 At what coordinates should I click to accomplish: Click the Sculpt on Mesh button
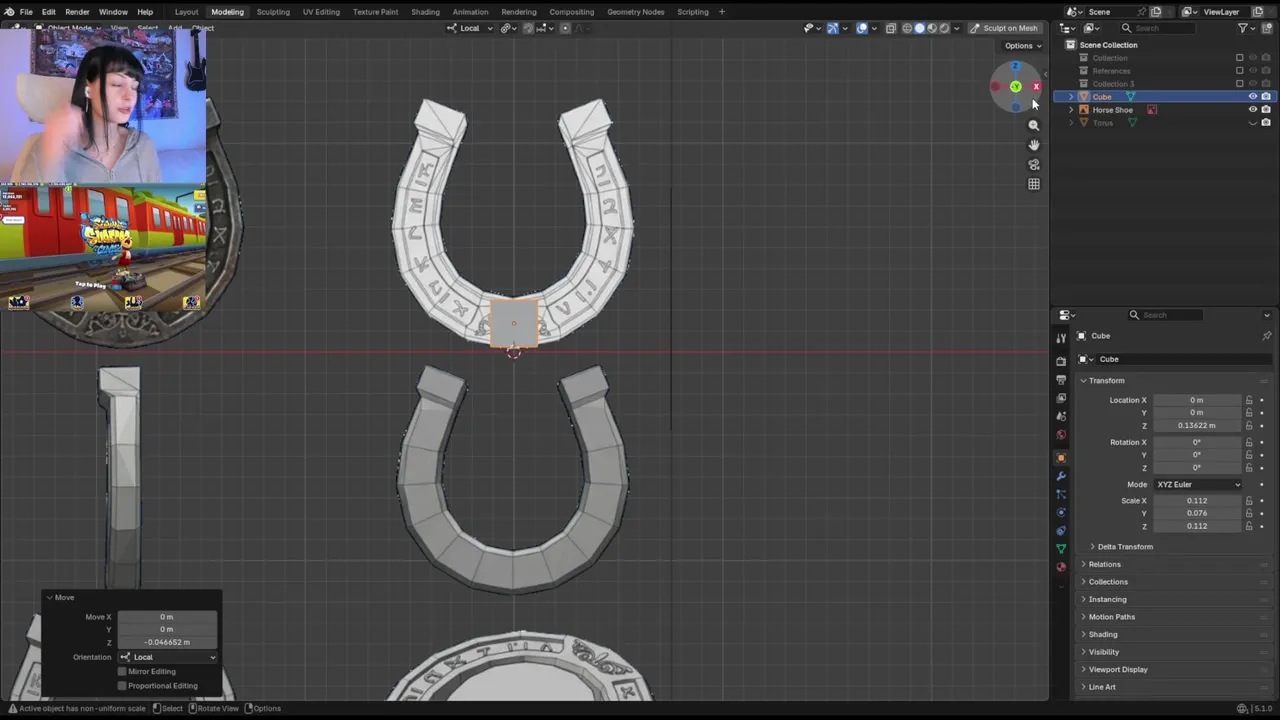point(1004,28)
